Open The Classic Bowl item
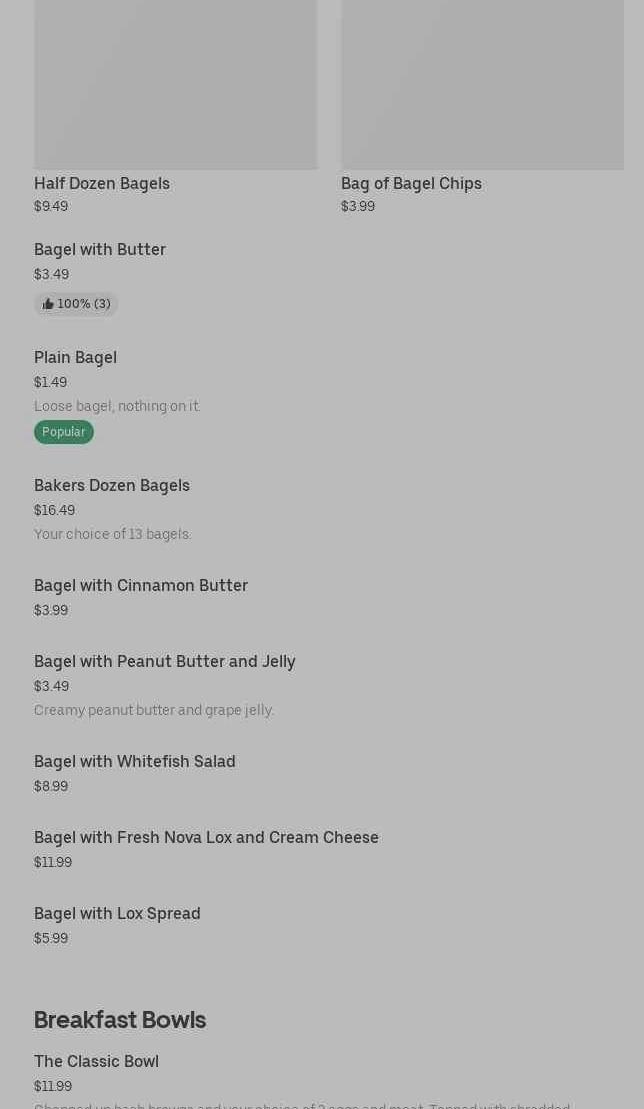The height and width of the screenshot is (1109, 644). (x=96, y=1061)
